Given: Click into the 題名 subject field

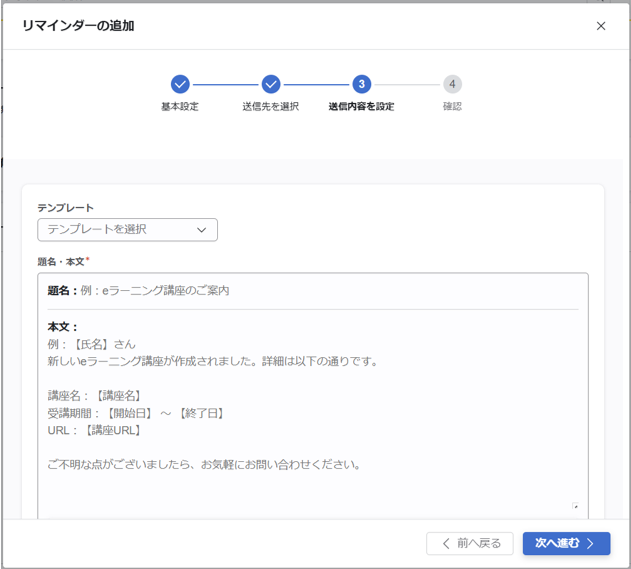Looking at the screenshot, I should (x=313, y=291).
